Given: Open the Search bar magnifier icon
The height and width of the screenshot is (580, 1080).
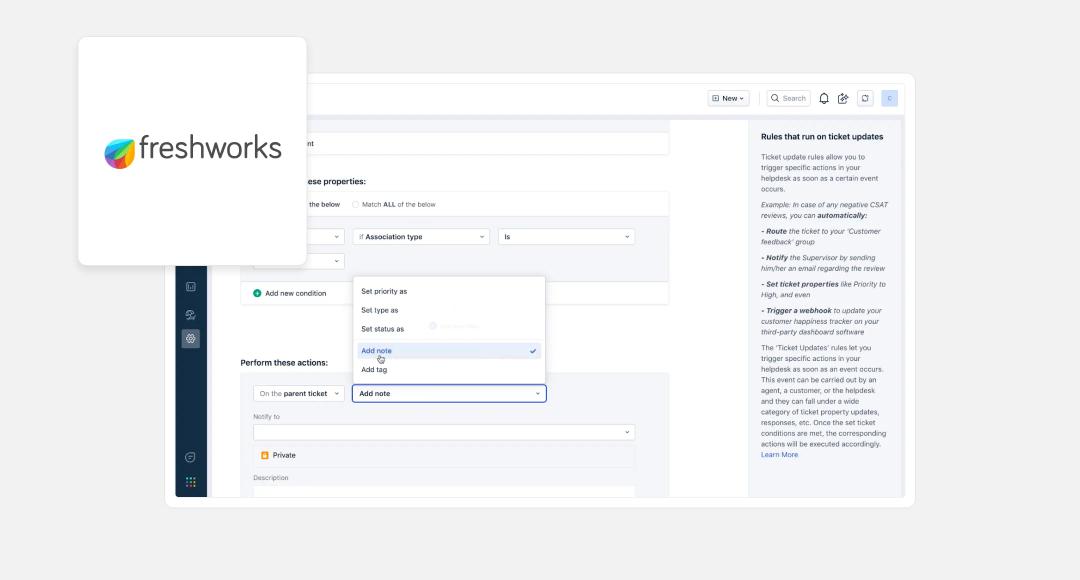Looking at the screenshot, I should [x=775, y=97].
